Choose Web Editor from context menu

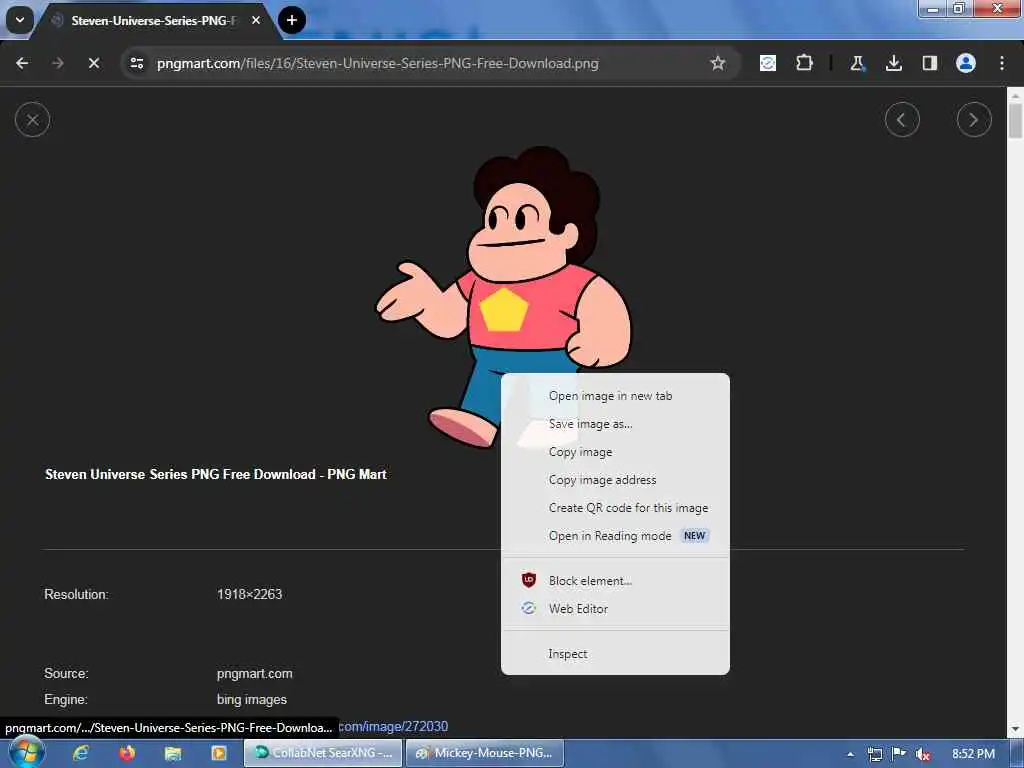[x=615, y=609]
